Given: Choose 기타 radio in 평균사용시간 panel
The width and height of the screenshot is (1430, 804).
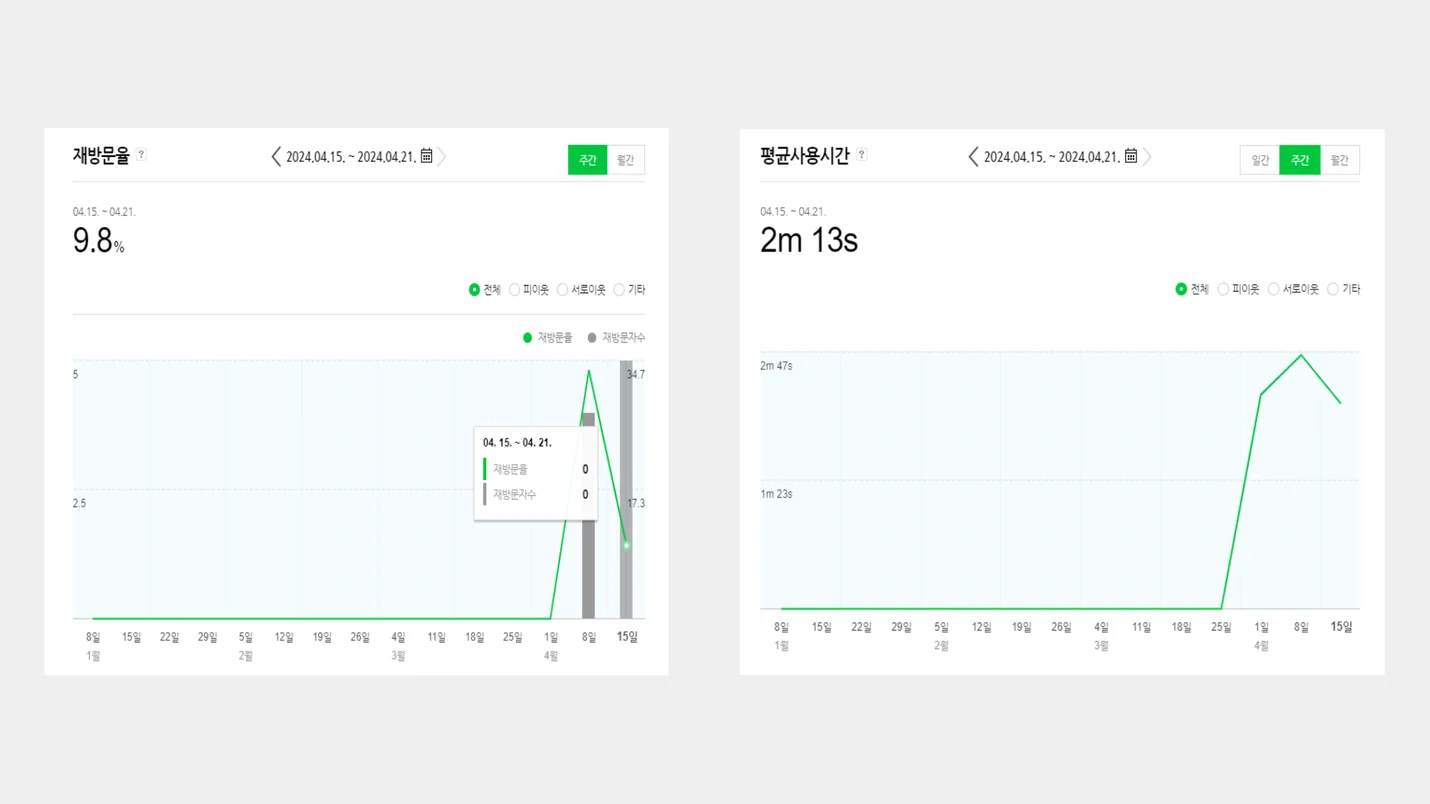Looking at the screenshot, I should tap(1332, 289).
